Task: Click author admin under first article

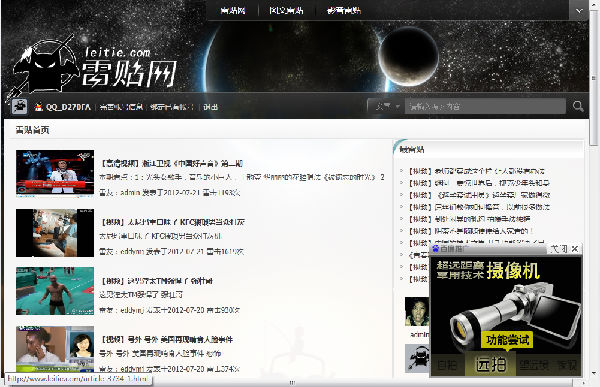Action: pos(130,193)
